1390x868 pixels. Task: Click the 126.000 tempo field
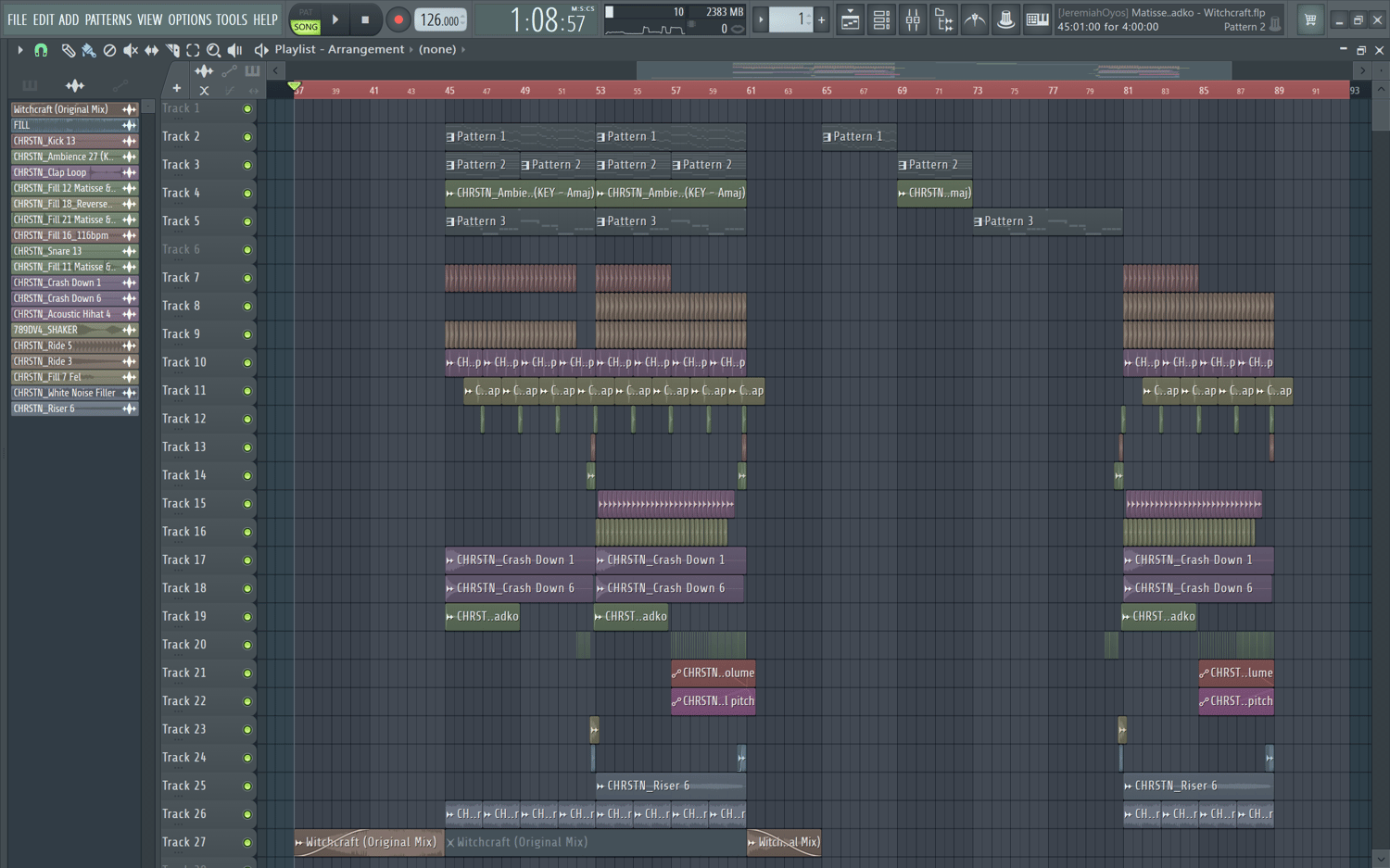(x=440, y=19)
